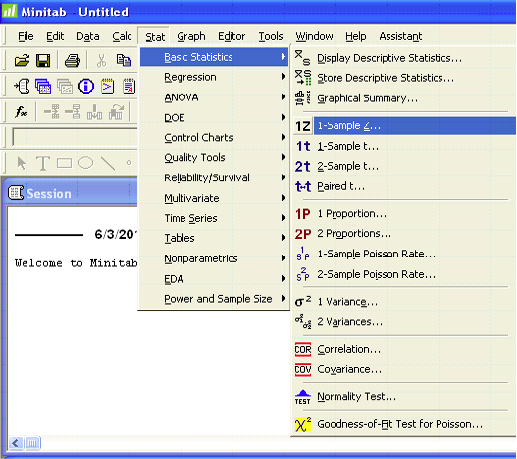Viewport: 517px width, 459px height.
Task: Expand Power and Sample Size submenu
Action: click(x=214, y=299)
